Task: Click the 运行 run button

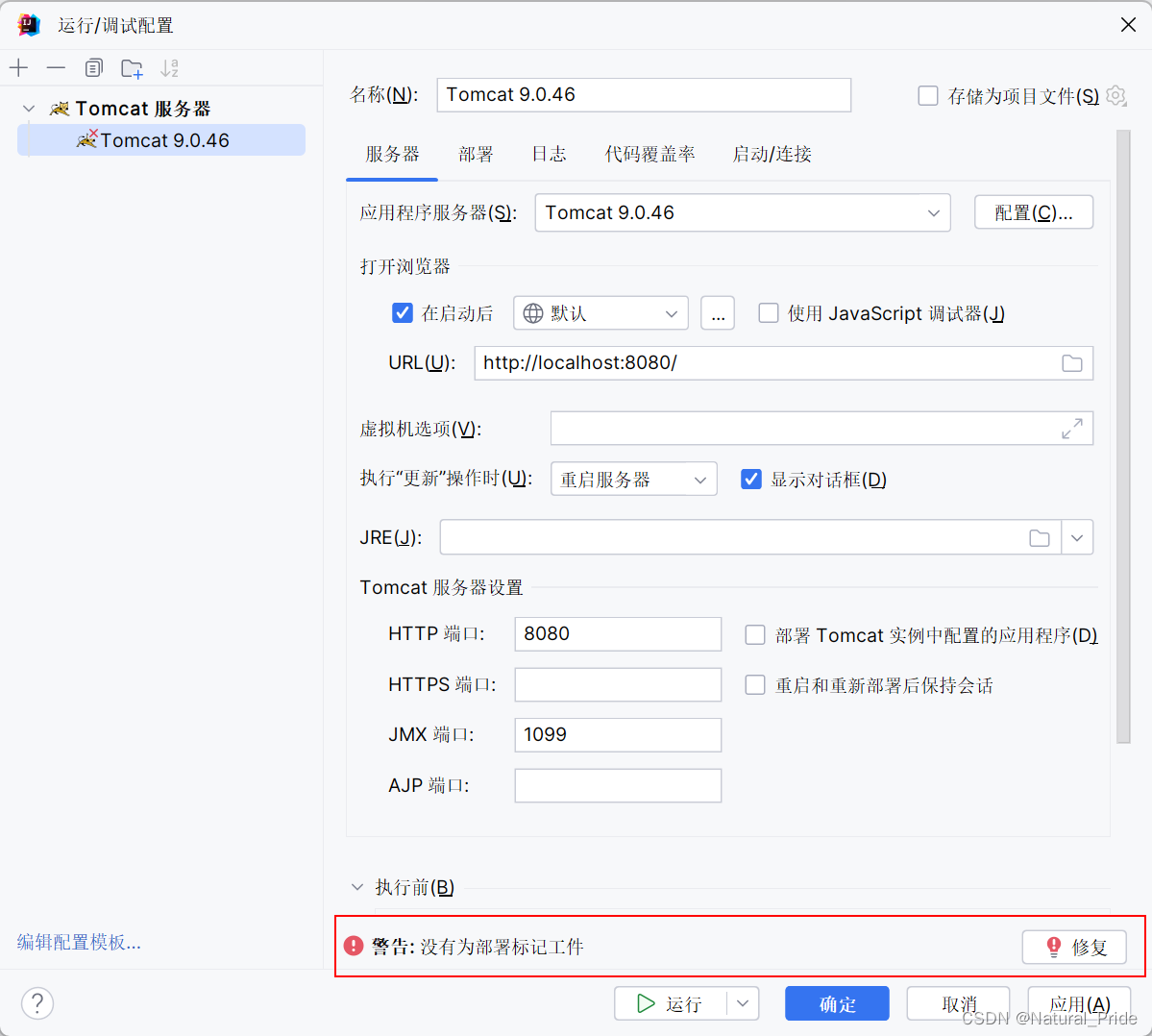Action: pyautogui.click(x=671, y=1003)
